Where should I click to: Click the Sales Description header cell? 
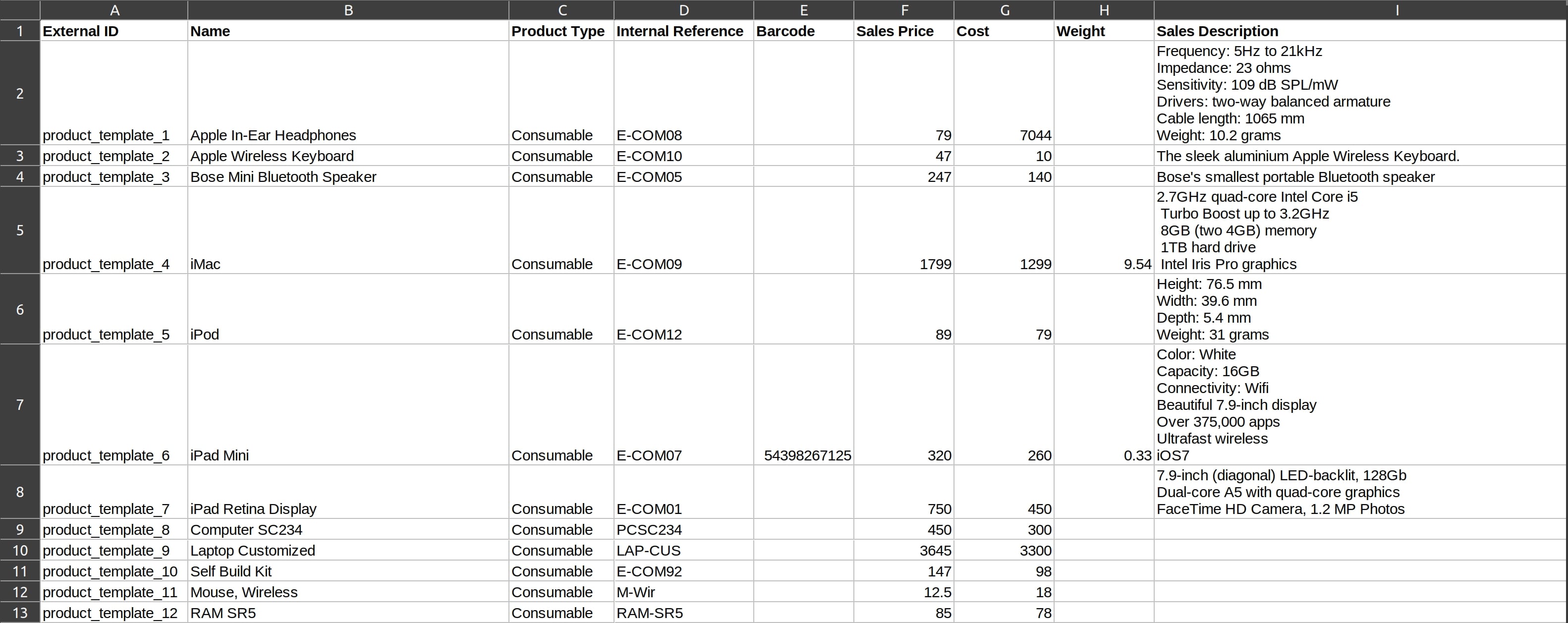click(x=1361, y=31)
